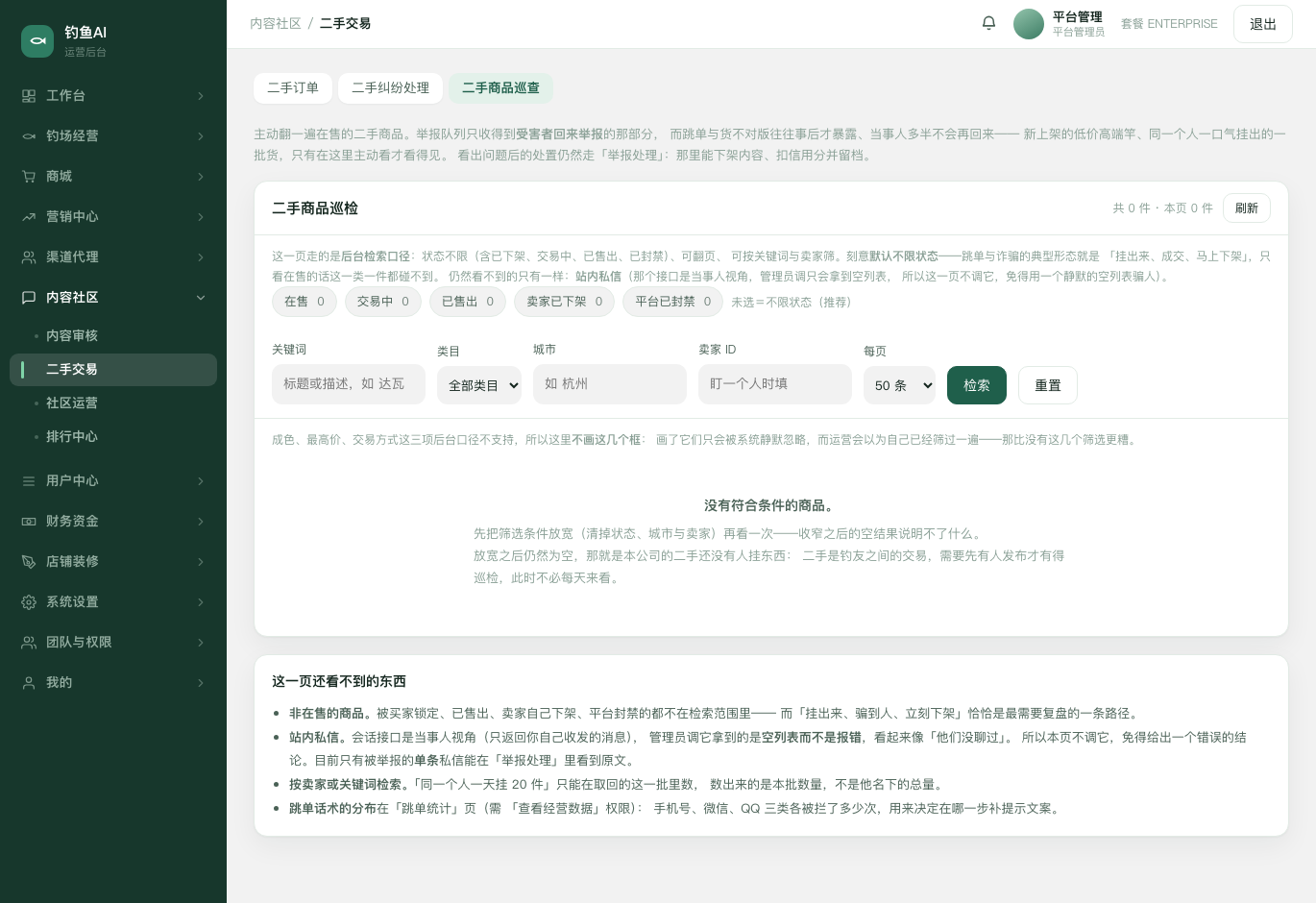The height and width of the screenshot is (903, 1316).
Task: Click the 钓场经营 fish icon
Action: 29,136
